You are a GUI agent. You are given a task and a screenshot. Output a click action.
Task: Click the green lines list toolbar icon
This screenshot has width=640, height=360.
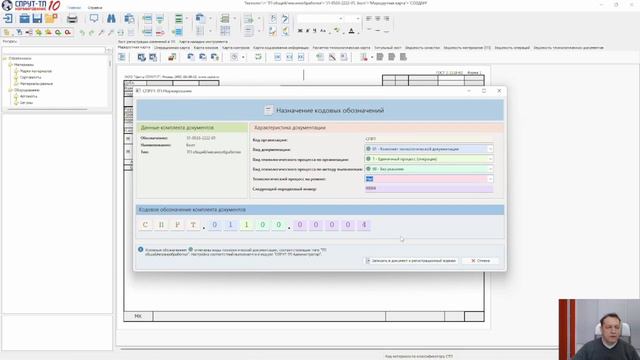(x=179, y=18)
